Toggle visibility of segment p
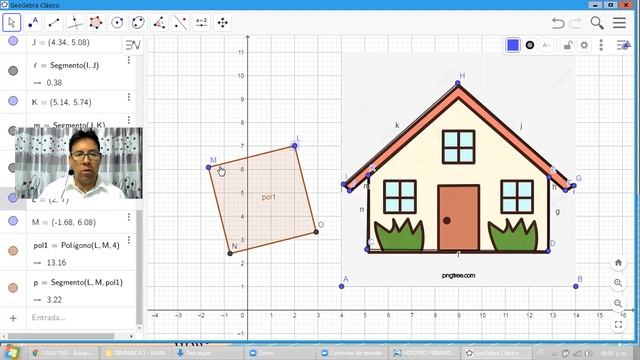 (13, 288)
